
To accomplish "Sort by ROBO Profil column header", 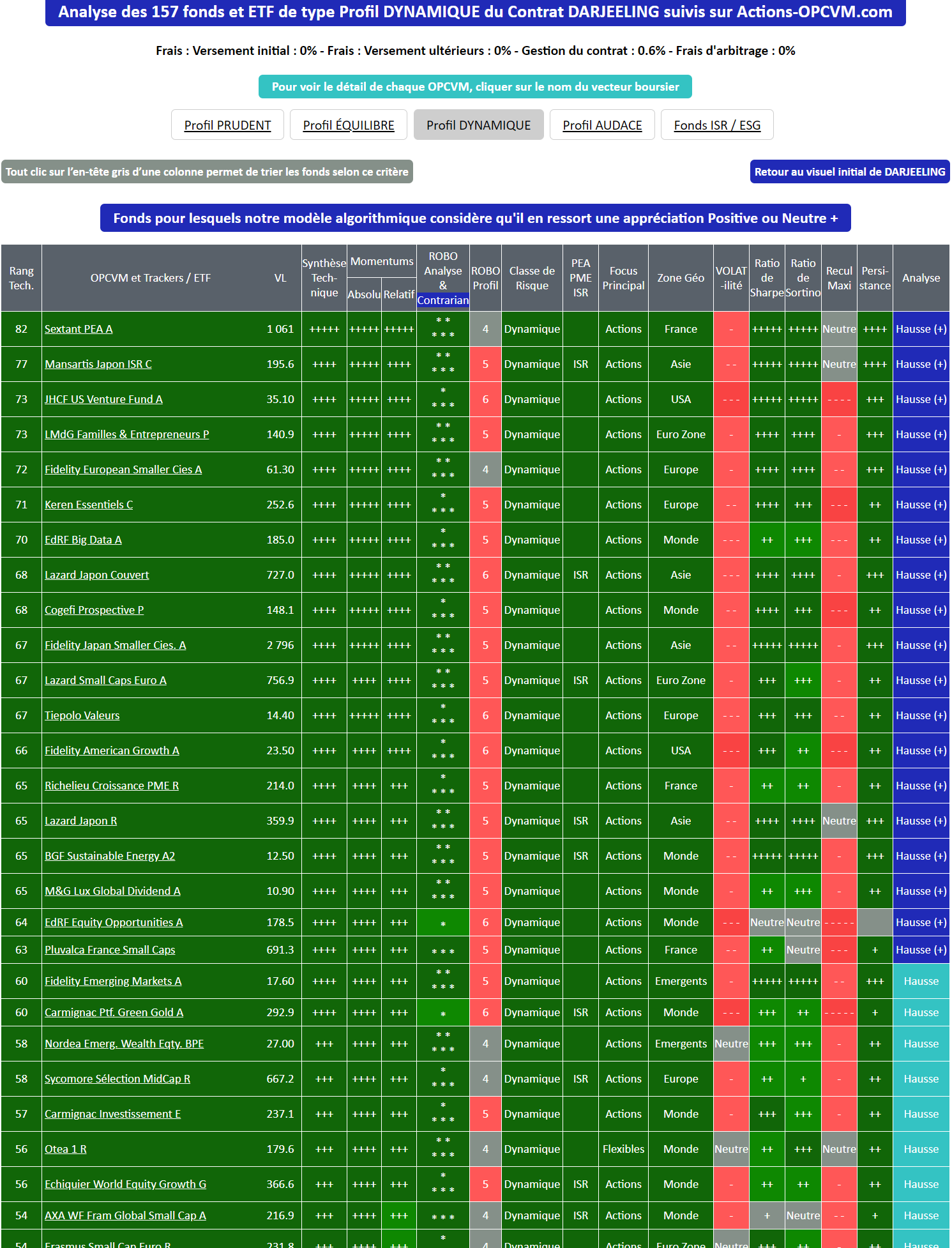I will click(x=485, y=278).
